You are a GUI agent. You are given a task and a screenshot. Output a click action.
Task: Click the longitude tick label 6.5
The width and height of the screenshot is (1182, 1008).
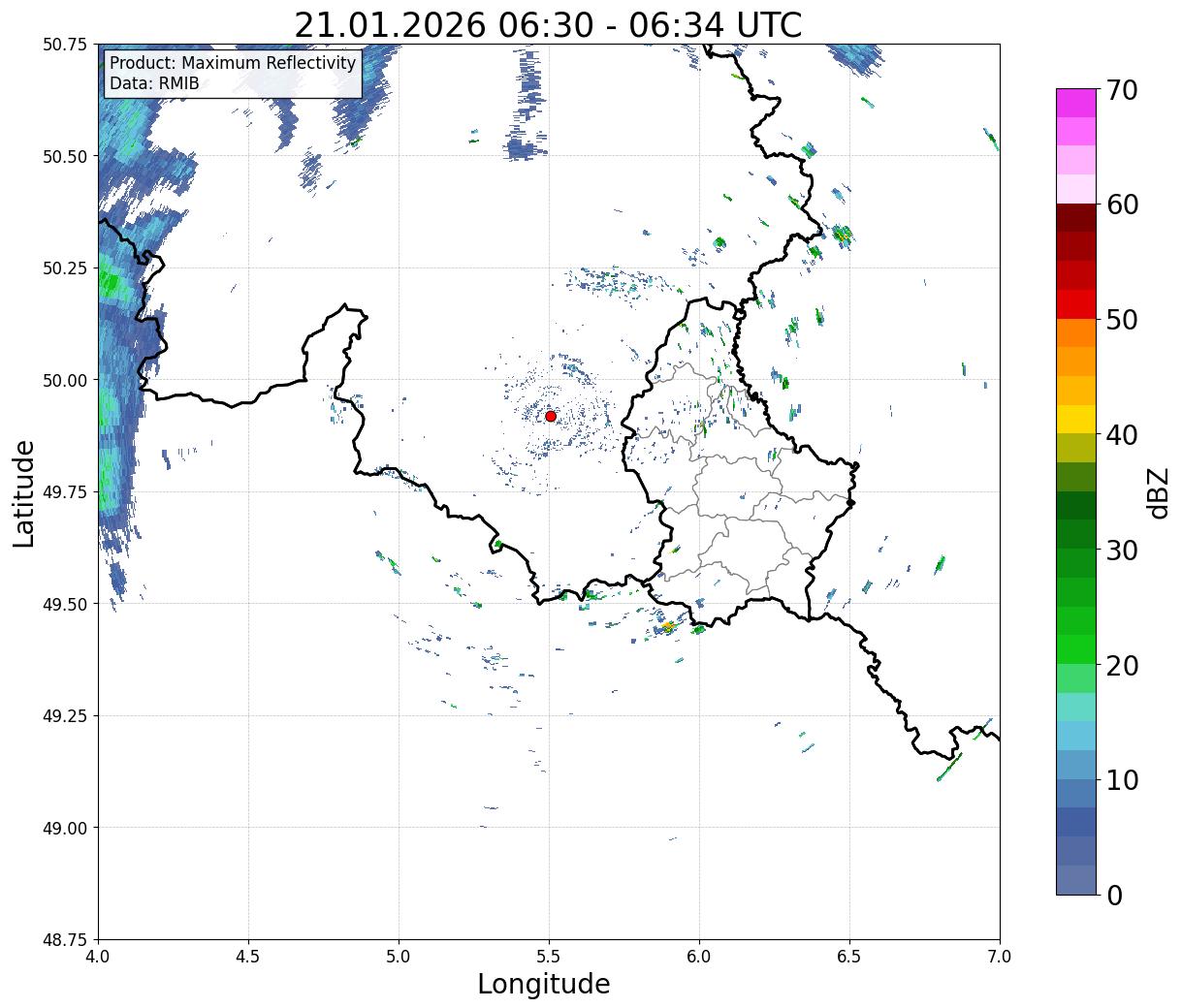849,956
